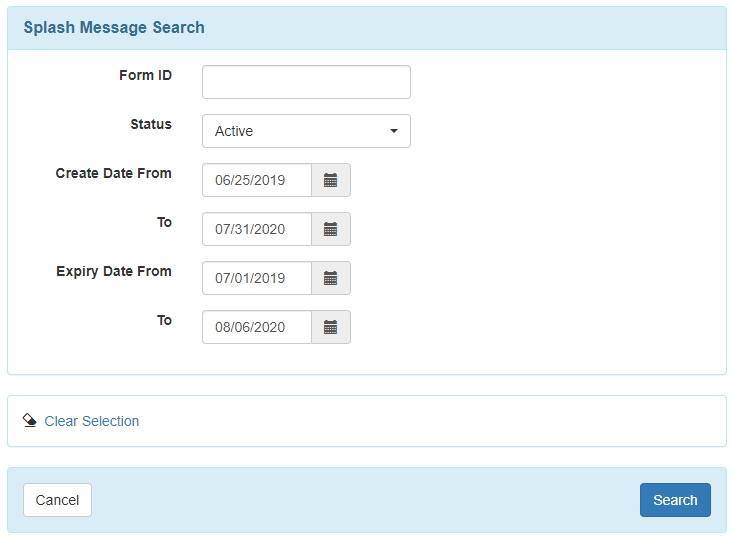Expand the Status dropdown showing Active
This screenshot has height=539, width=733.
coord(306,131)
